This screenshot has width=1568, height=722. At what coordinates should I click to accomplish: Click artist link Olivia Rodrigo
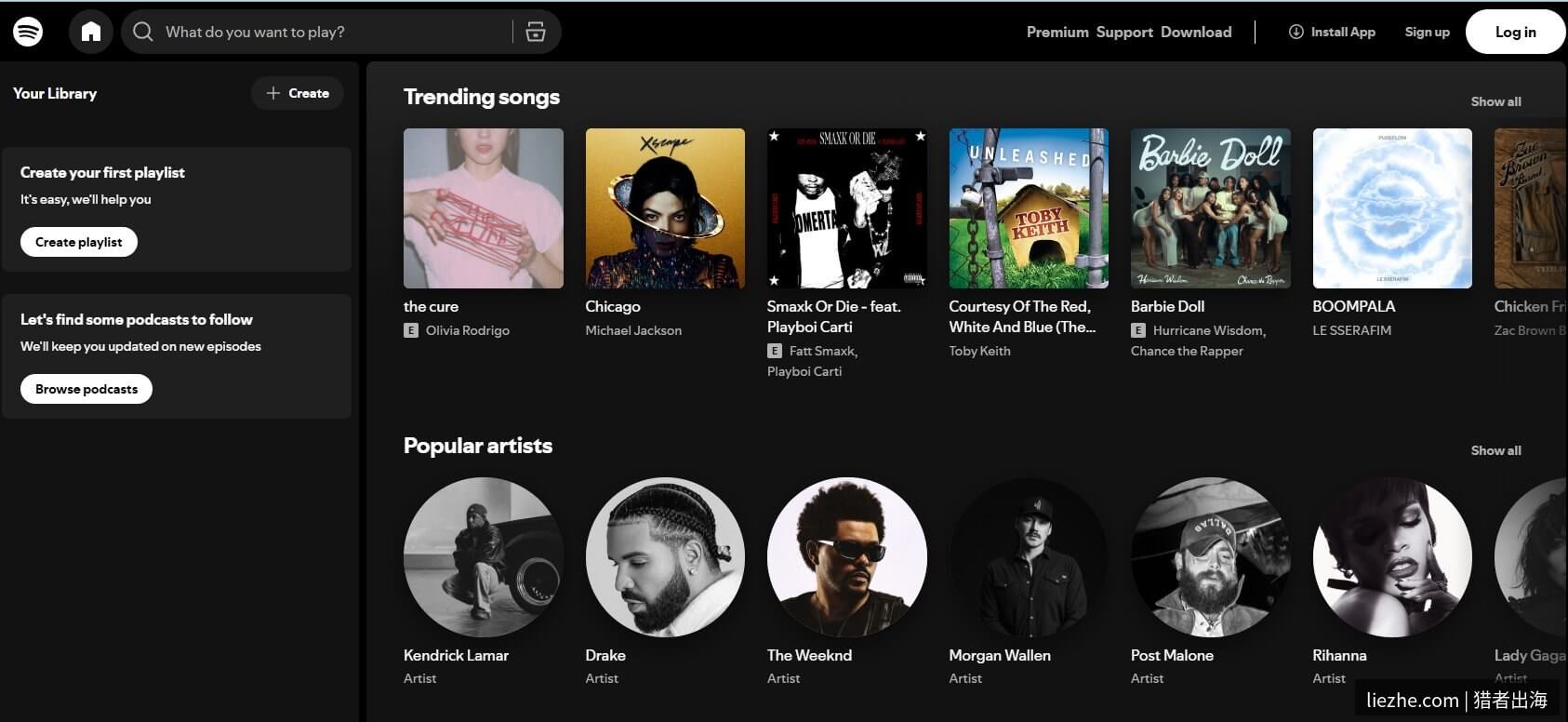tap(468, 330)
